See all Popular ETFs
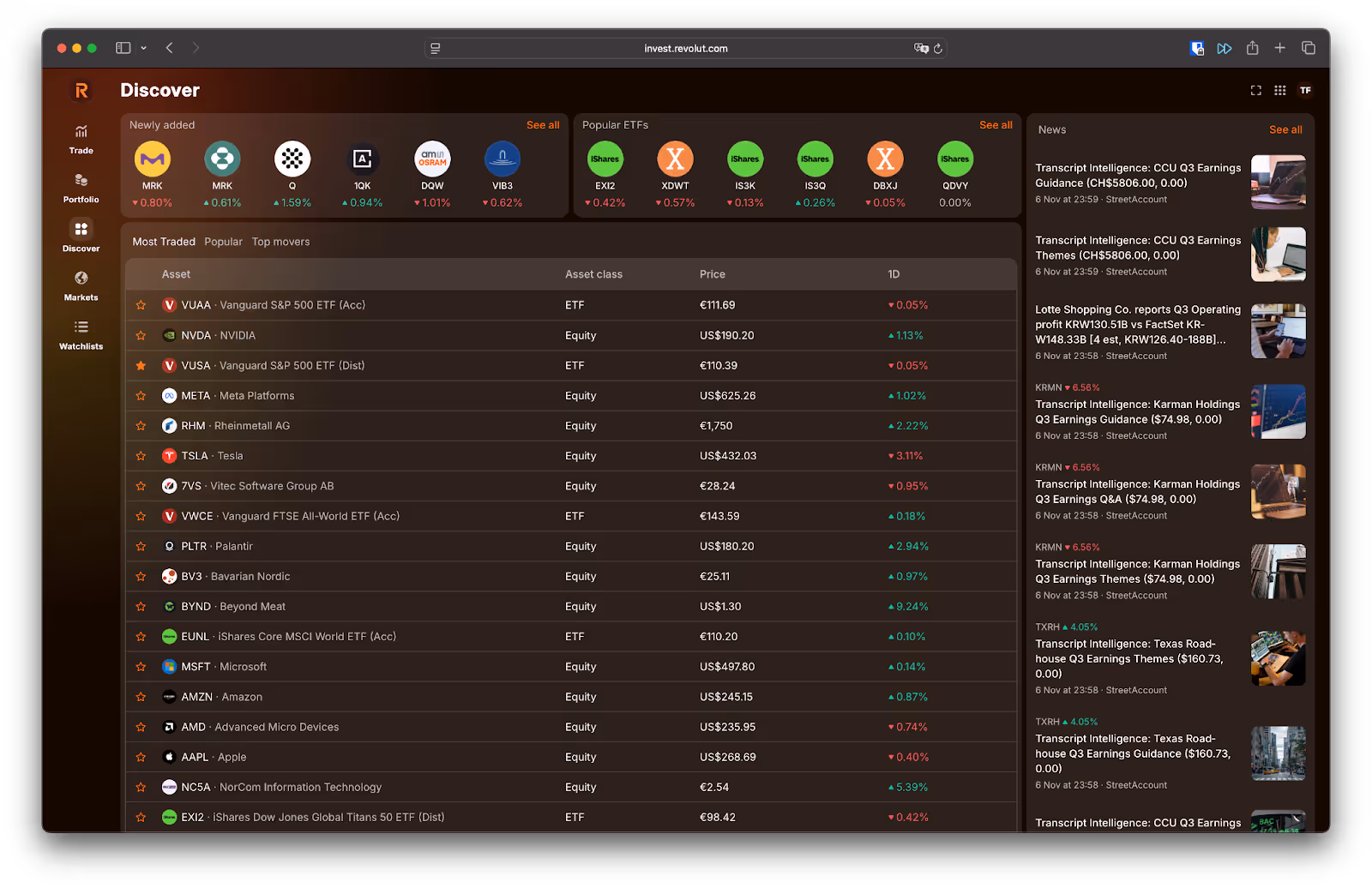Image resolution: width=1372 pixels, height=888 pixels. click(996, 125)
